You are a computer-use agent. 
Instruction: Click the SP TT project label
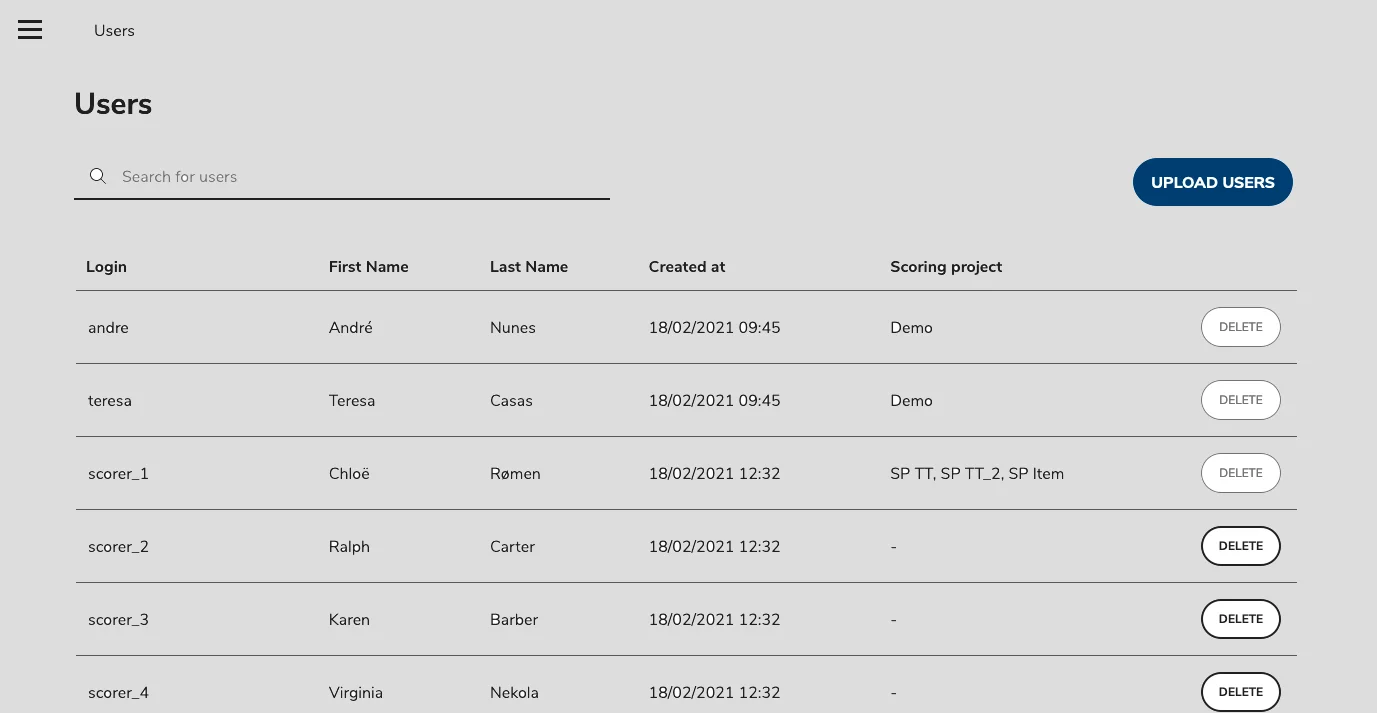tap(912, 473)
